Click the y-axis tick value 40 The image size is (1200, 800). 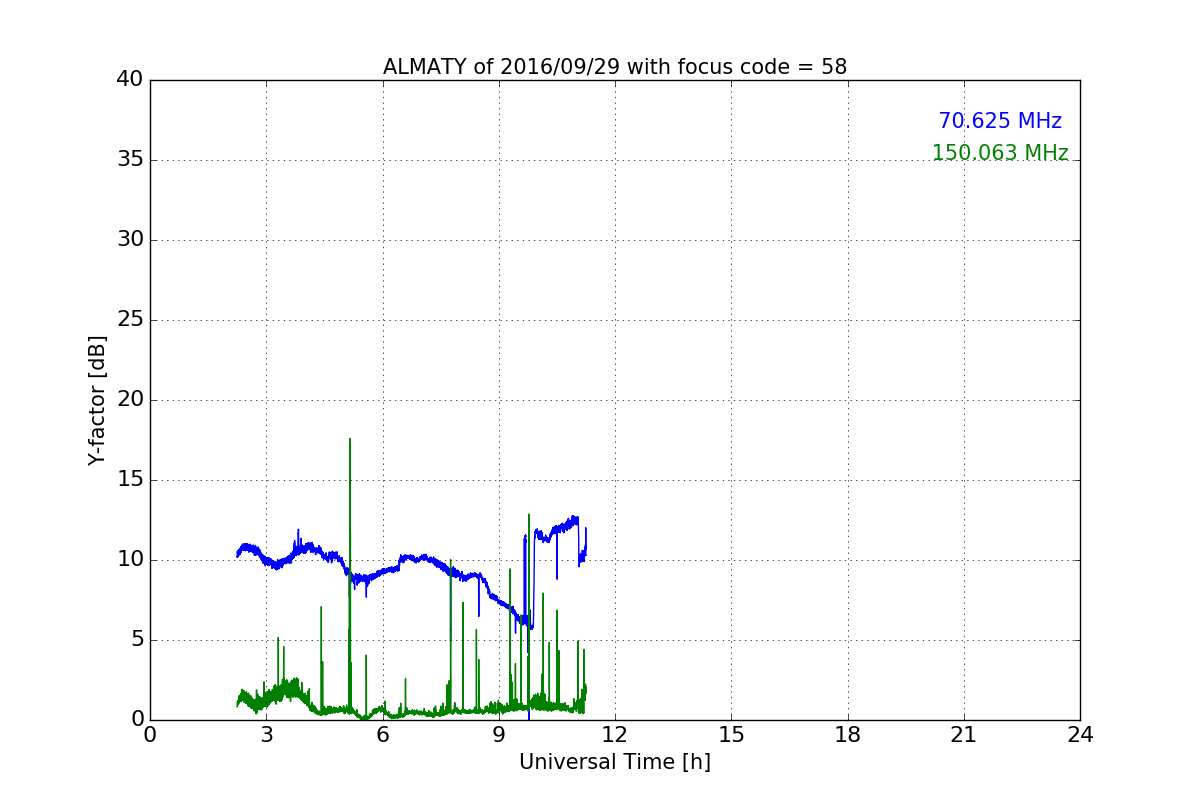tap(130, 80)
